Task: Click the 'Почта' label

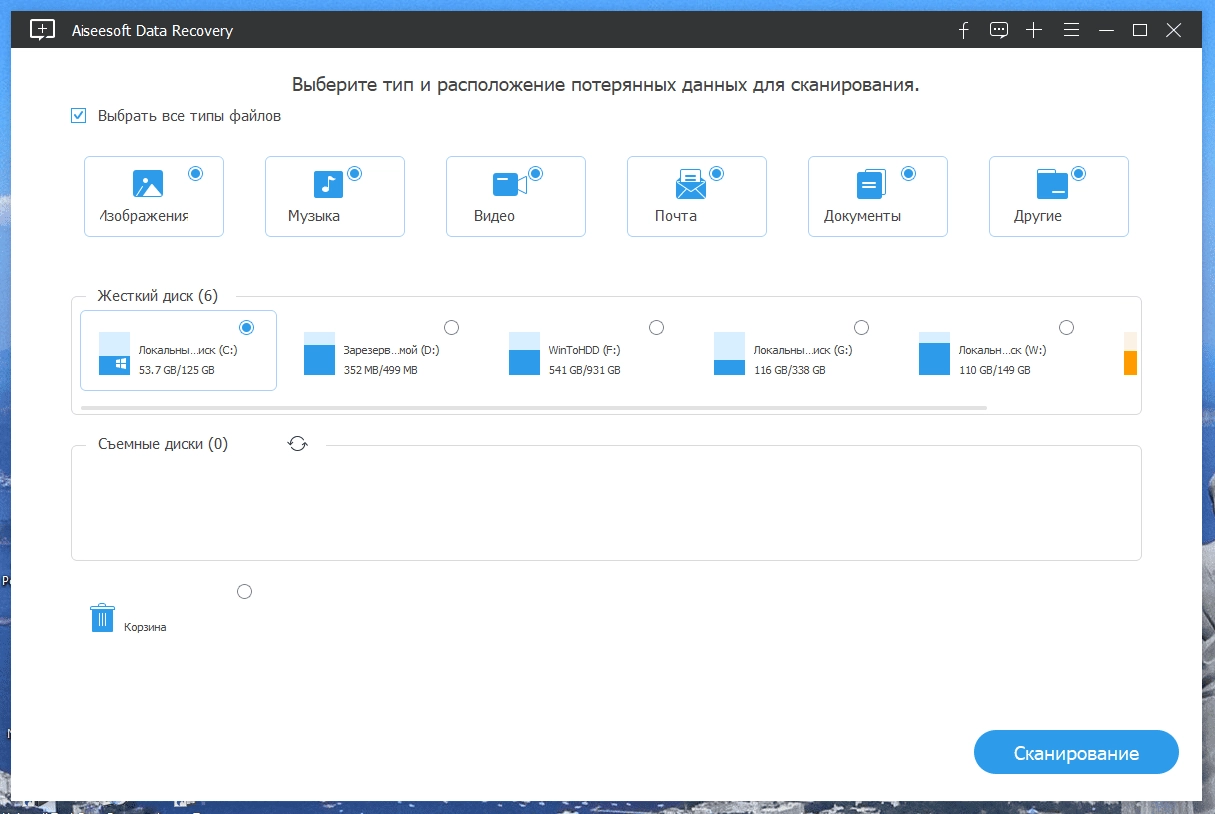Action: click(x=676, y=216)
